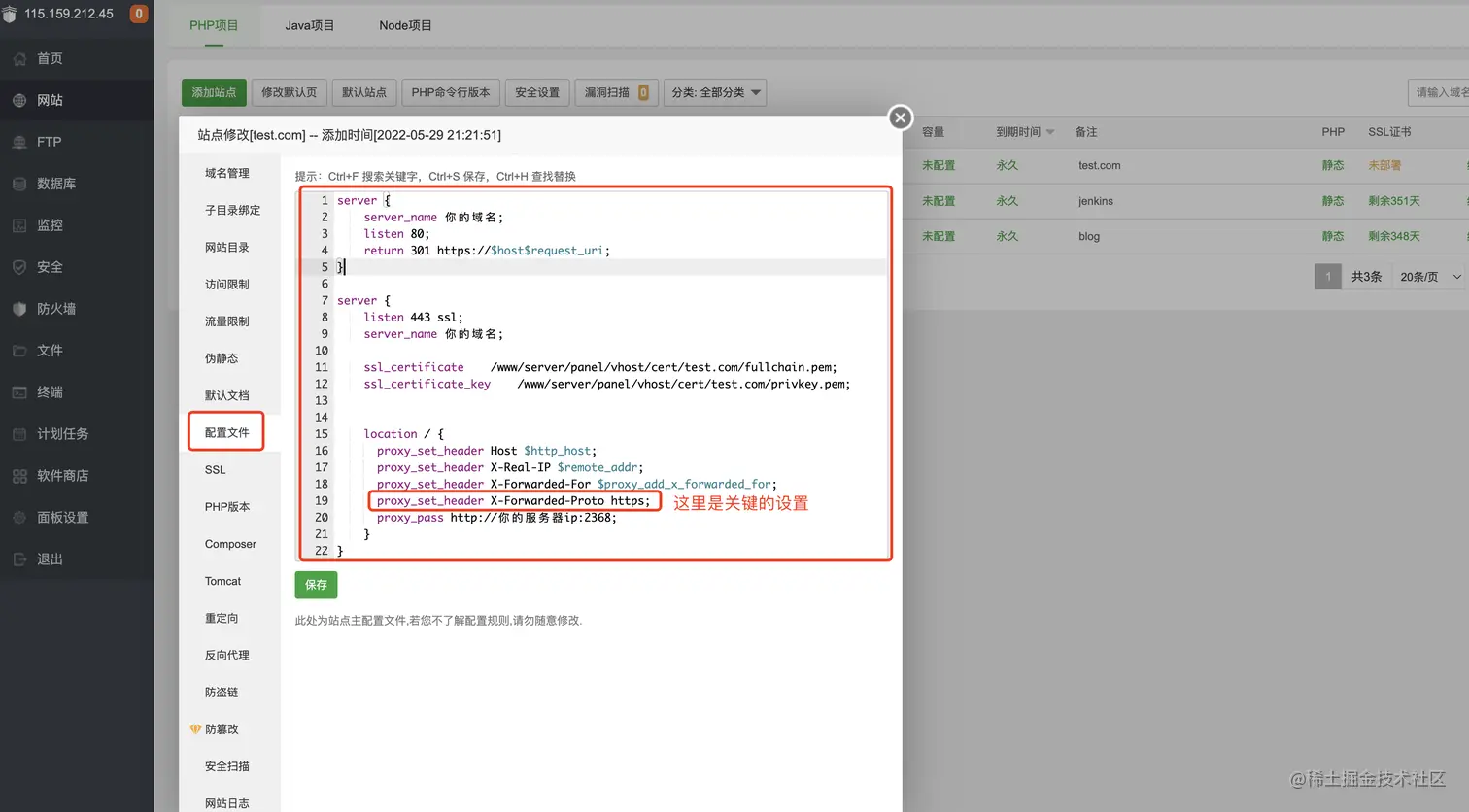Open the 20条/页 page size dropdown
The height and width of the screenshot is (812, 1469).
(x=1429, y=277)
